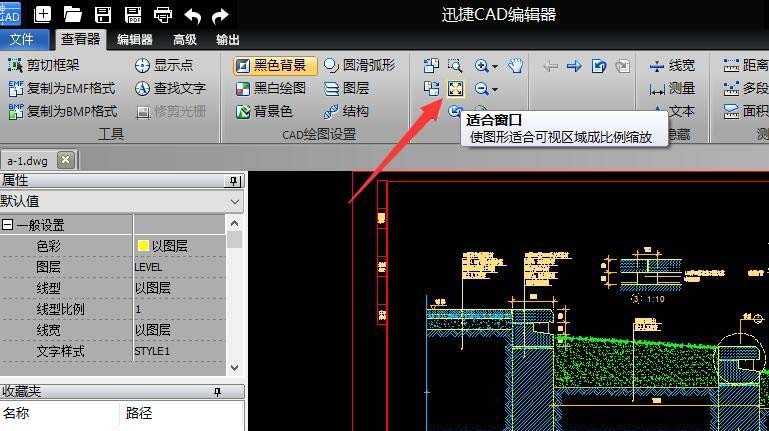This screenshot has height=431, width=769.
Task: Click the 名称 column header
Action: 16,413
